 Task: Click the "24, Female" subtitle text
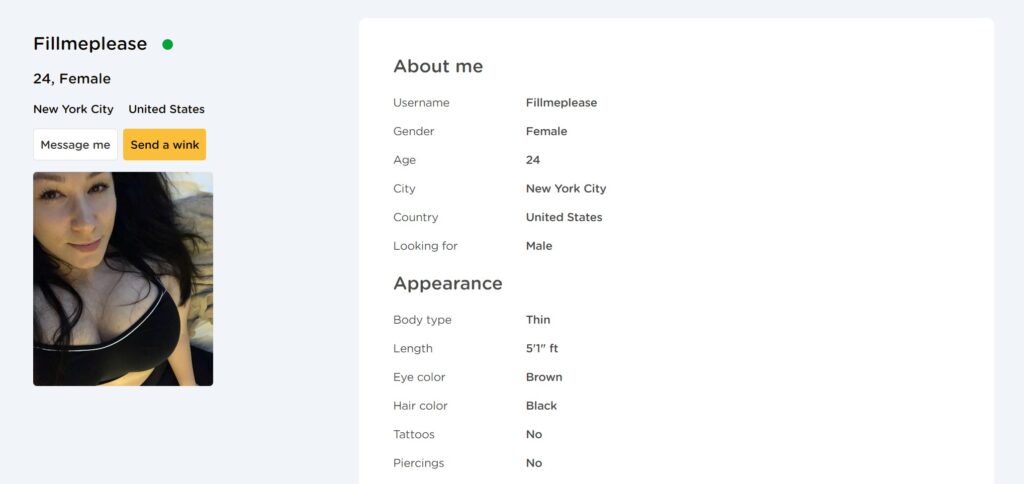pos(72,79)
